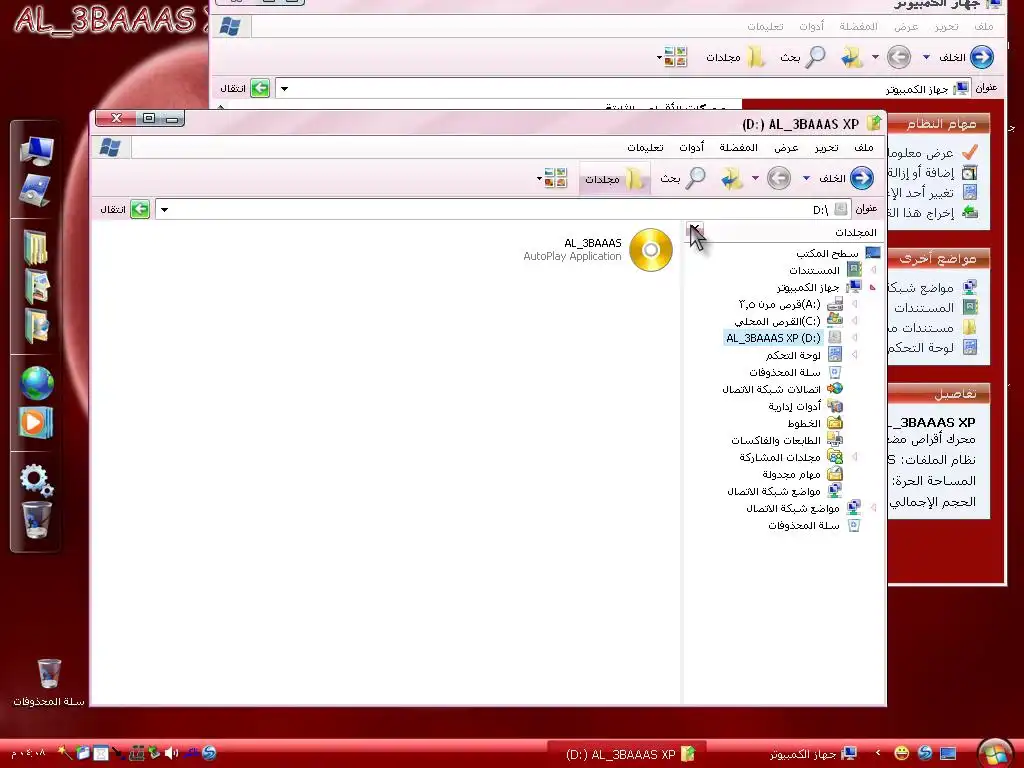Open ملف menu in D: window
This screenshot has width=1024, height=768.
[863, 148]
